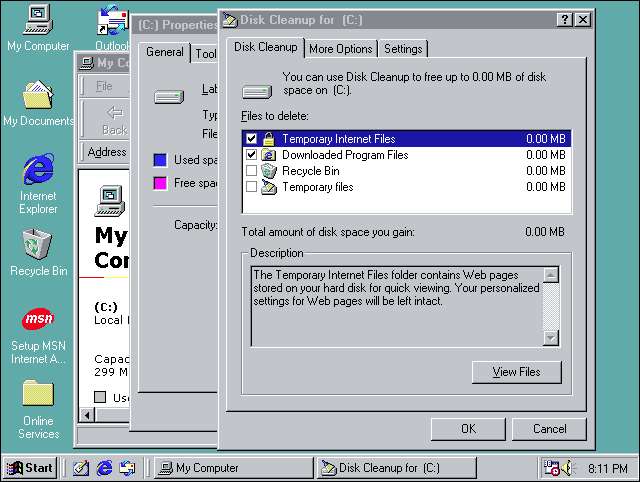Viewport: 640px width, 482px height.
Task: Click the View Files button
Action: point(517,372)
